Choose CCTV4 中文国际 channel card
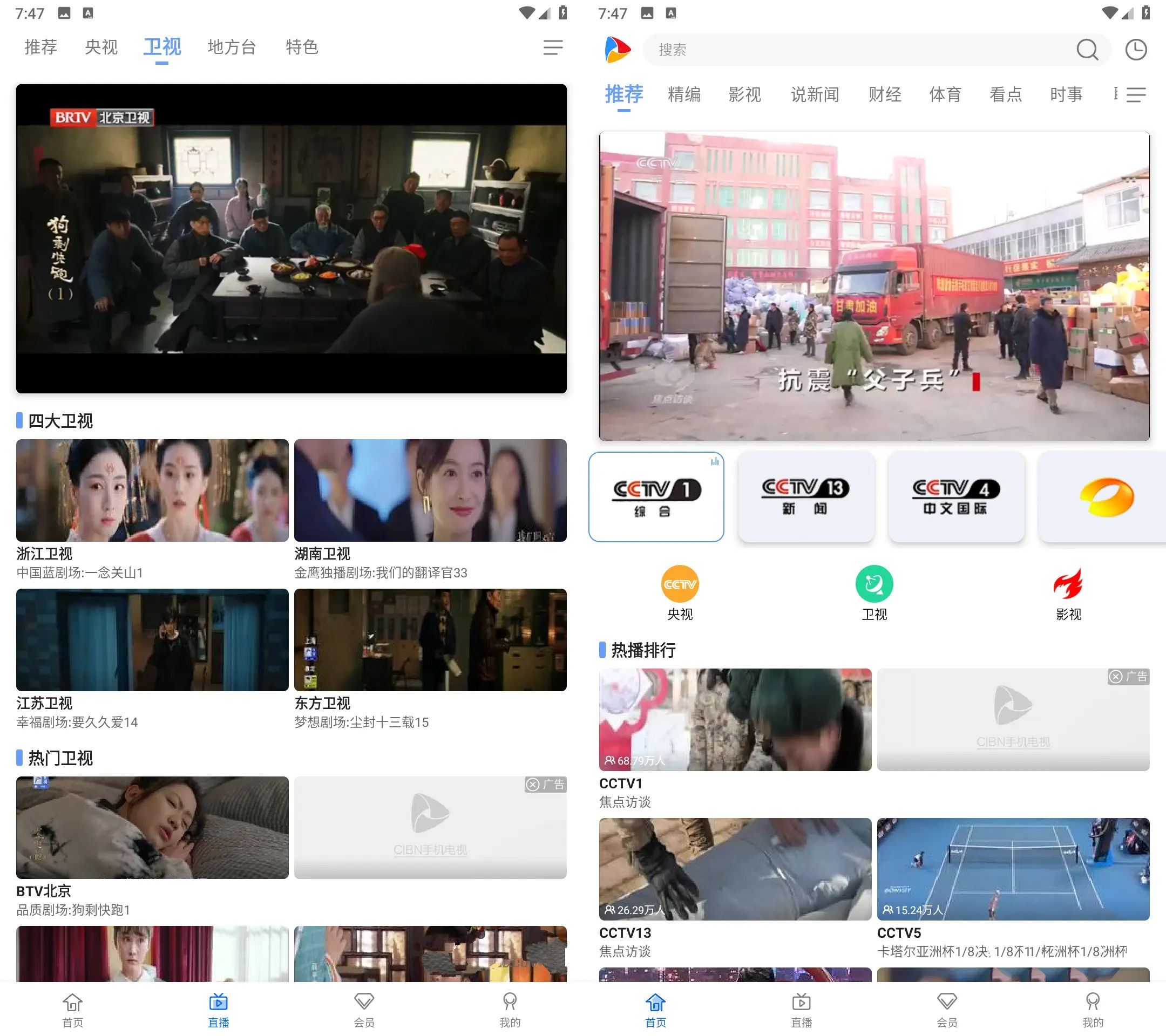The height and width of the screenshot is (1036, 1166). click(x=955, y=496)
